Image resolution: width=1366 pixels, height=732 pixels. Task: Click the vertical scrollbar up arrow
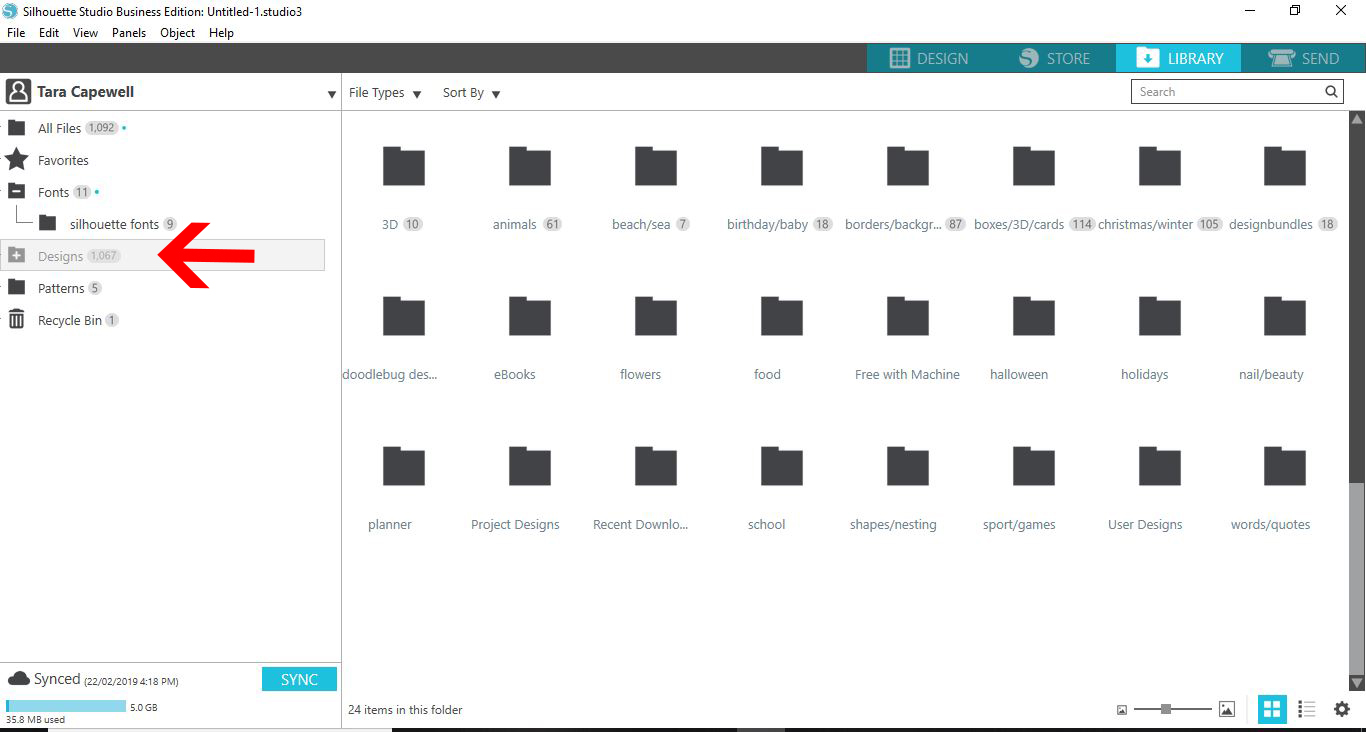tap(1357, 119)
